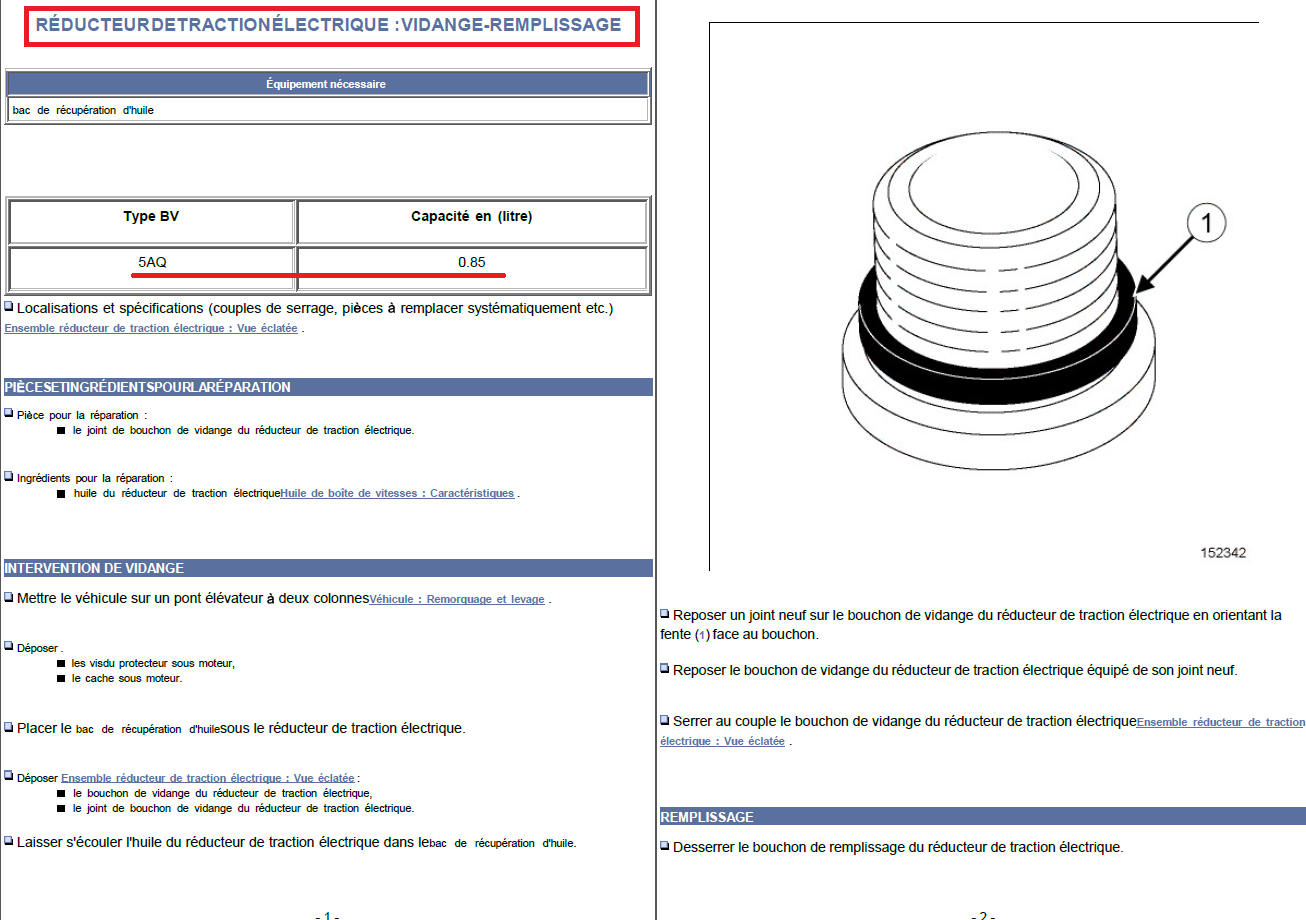Click the "Vidange-Remplissage" document title
Image resolution: width=1306 pixels, height=920 pixels.
(x=329, y=25)
